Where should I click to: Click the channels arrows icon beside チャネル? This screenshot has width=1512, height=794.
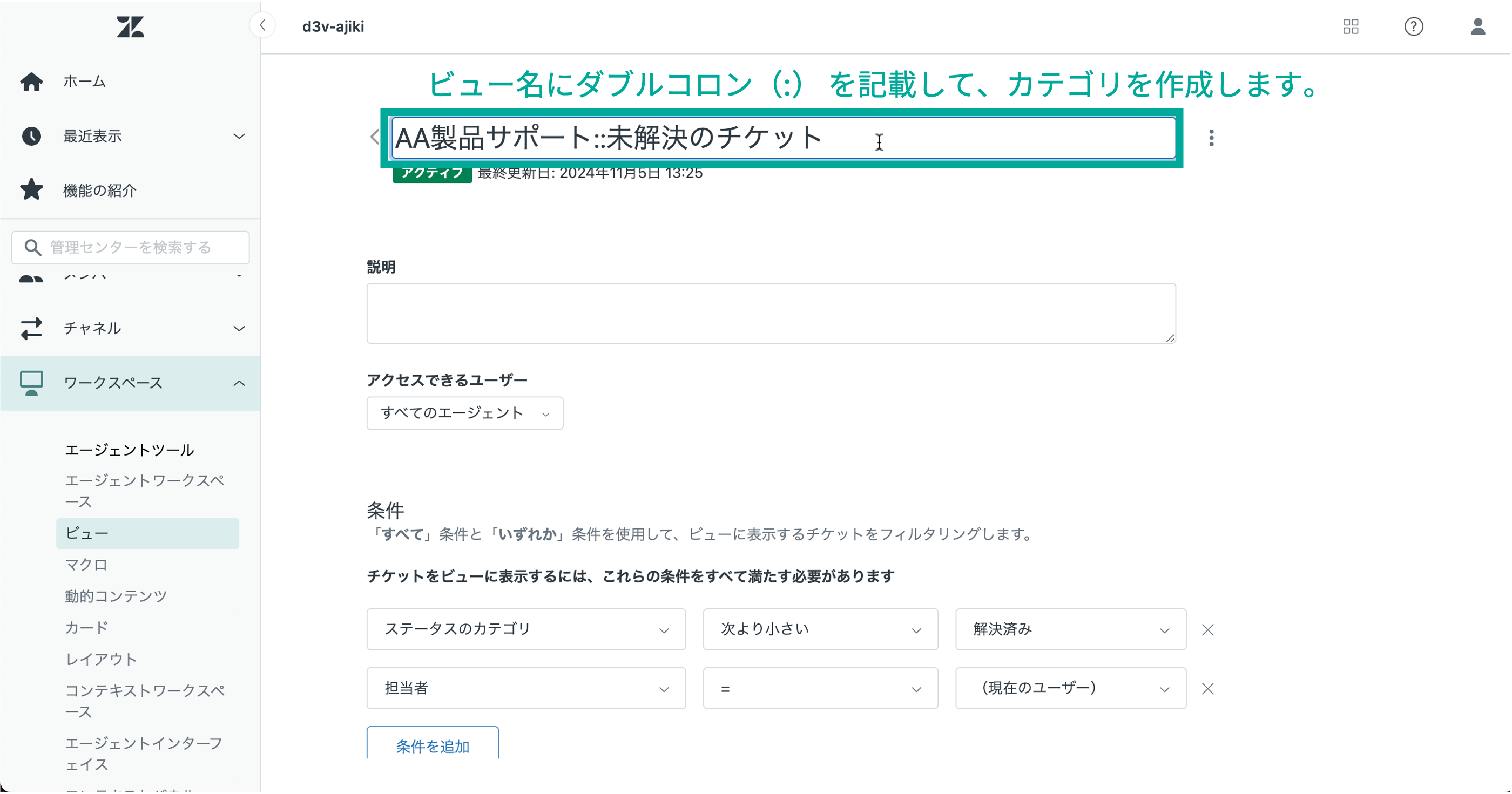pos(32,328)
